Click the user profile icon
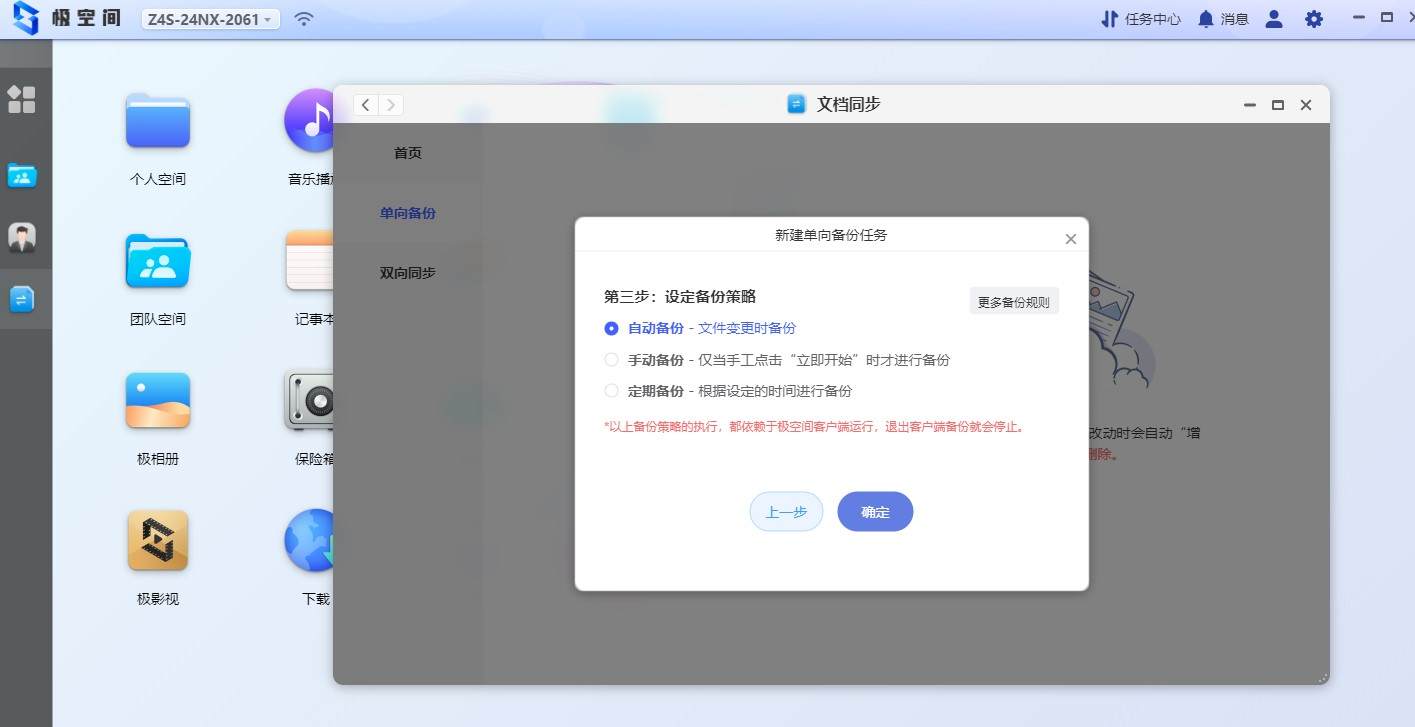1415x727 pixels. click(x=1273, y=18)
